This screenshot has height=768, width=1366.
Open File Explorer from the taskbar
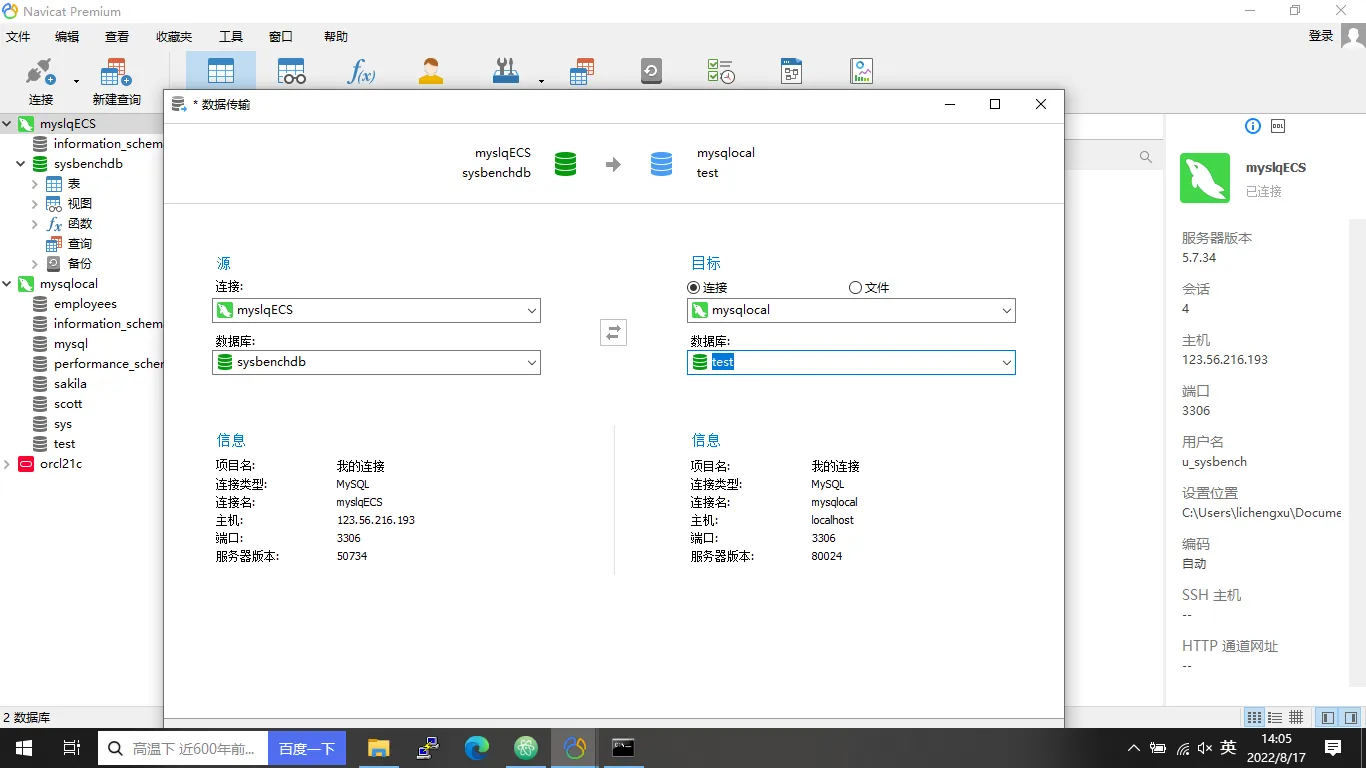(x=378, y=748)
